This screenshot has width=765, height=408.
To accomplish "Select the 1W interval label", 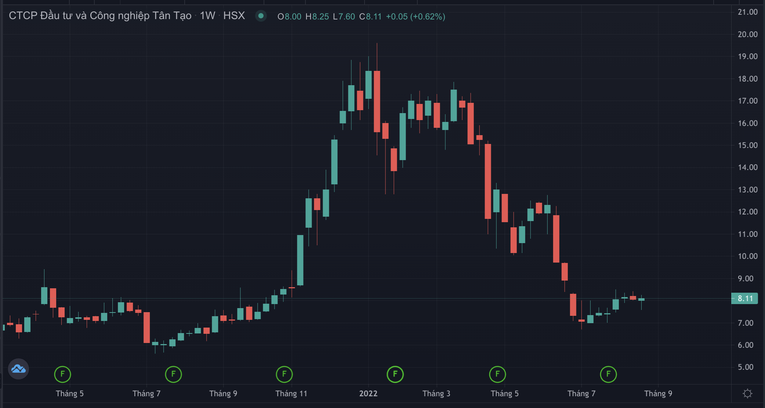I will (x=208, y=17).
